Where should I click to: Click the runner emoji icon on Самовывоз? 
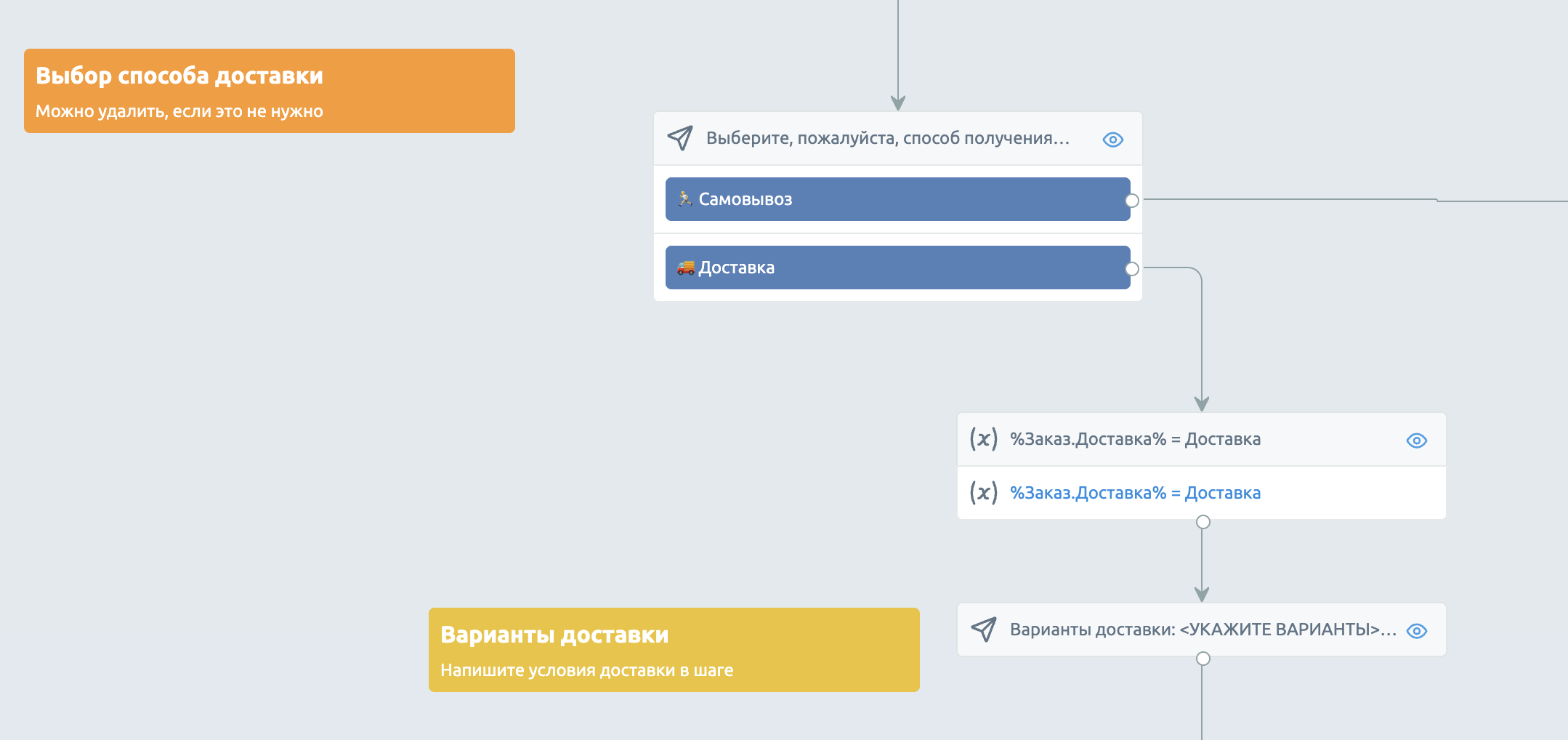[x=684, y=198]
